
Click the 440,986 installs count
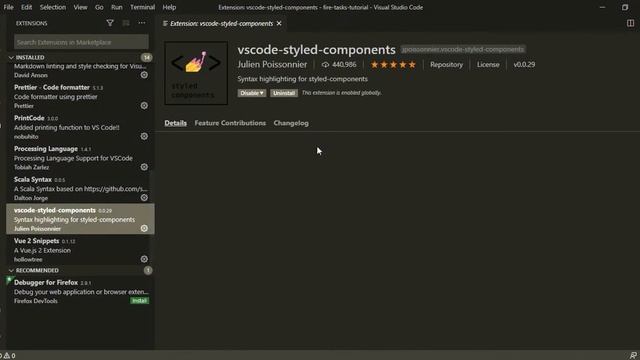344,64
